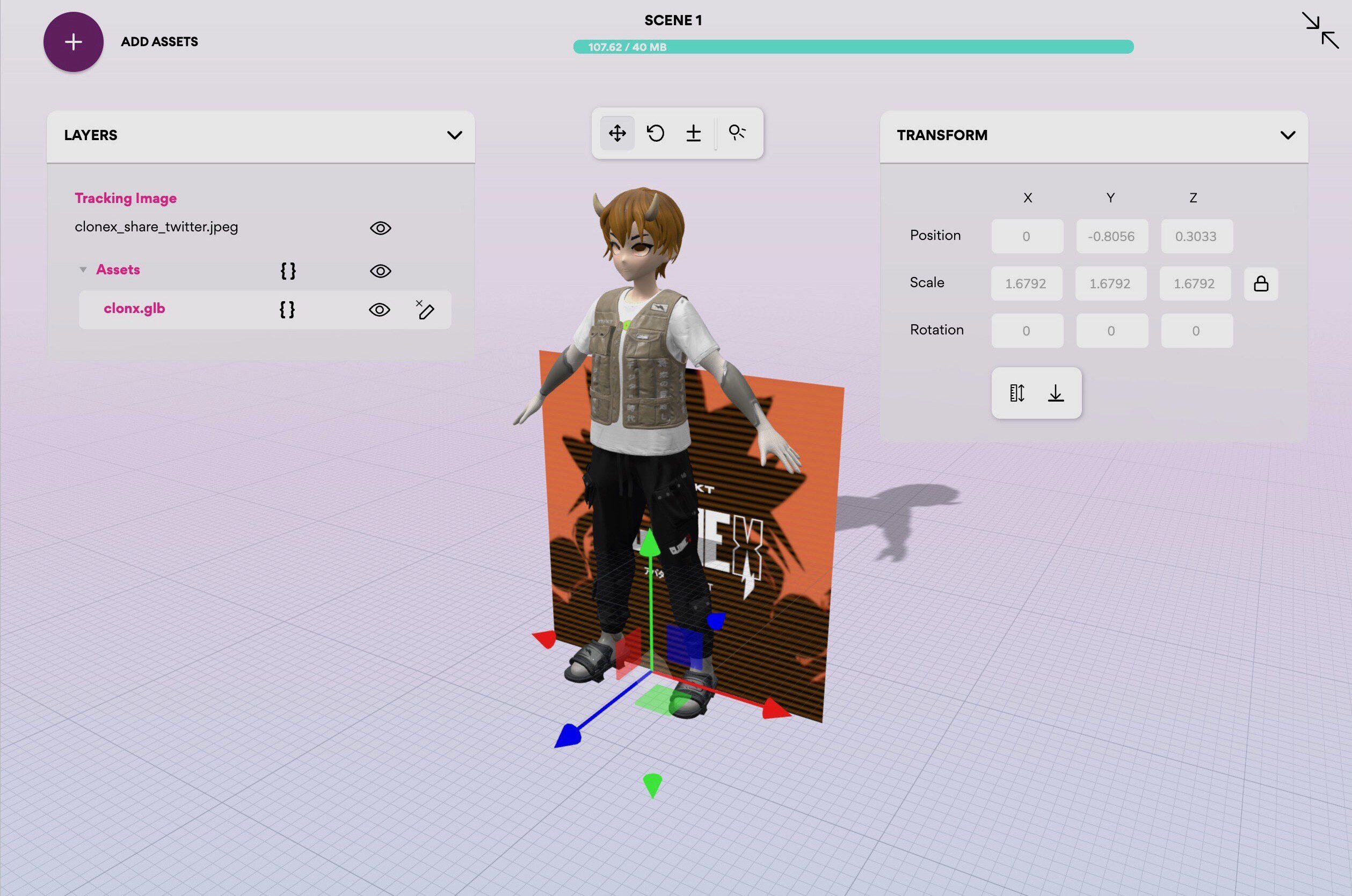The image size is (1352, 896).
Task: Open the Tracking Image layer entry
Action: pyautogui.click(x=126, y=198)
